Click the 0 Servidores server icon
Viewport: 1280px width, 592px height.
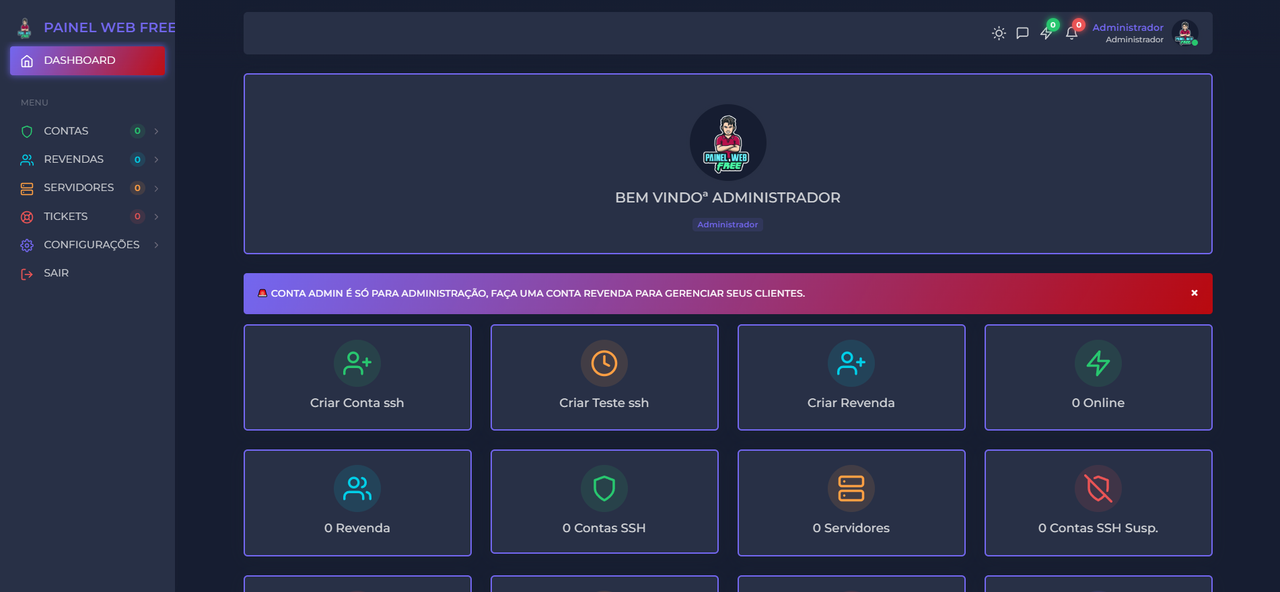coord(851,488)
